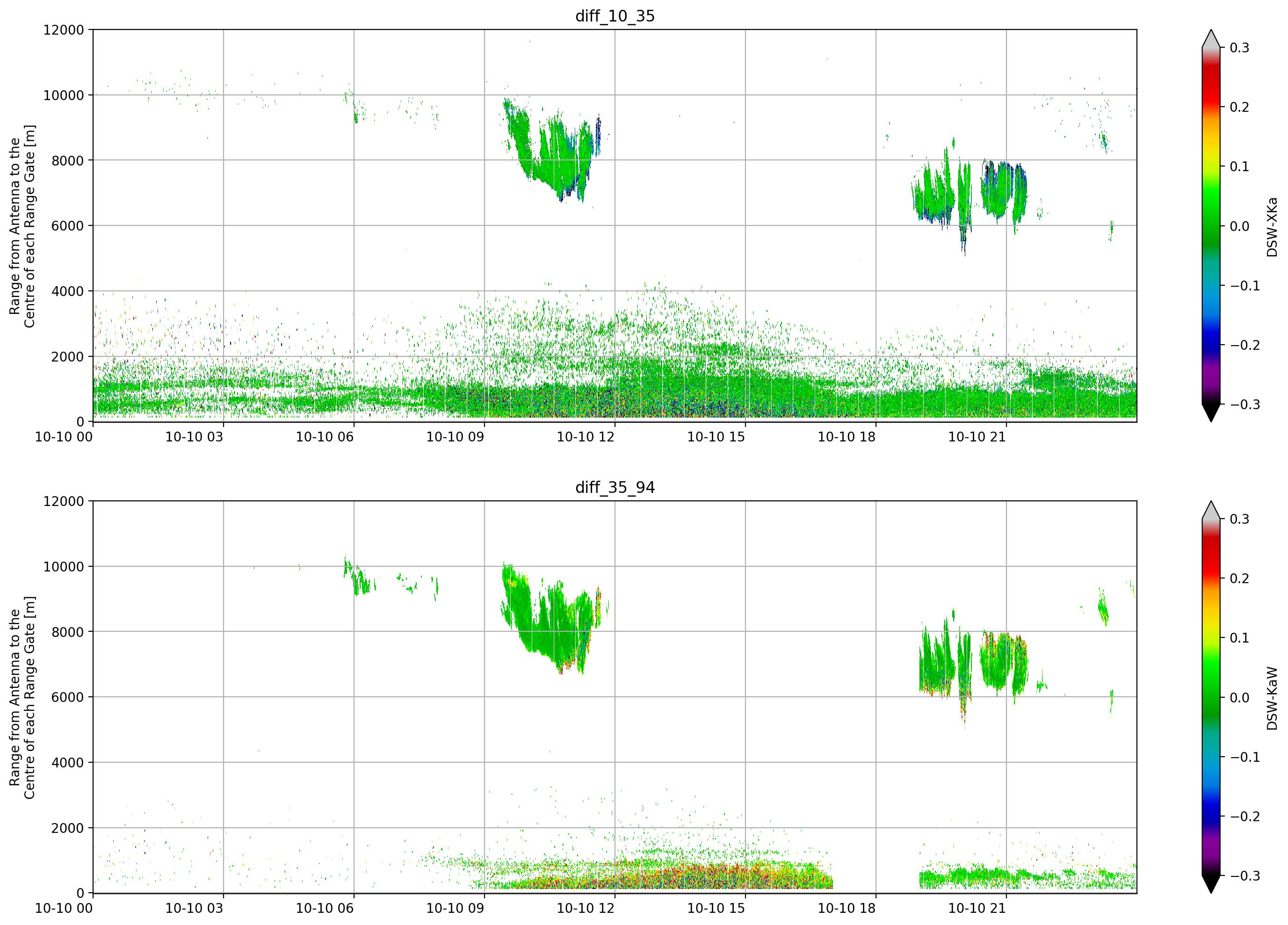Click the 0.2 tick on DSW-XKa colorbar
1288x925 pixels.
point(1240,107)
